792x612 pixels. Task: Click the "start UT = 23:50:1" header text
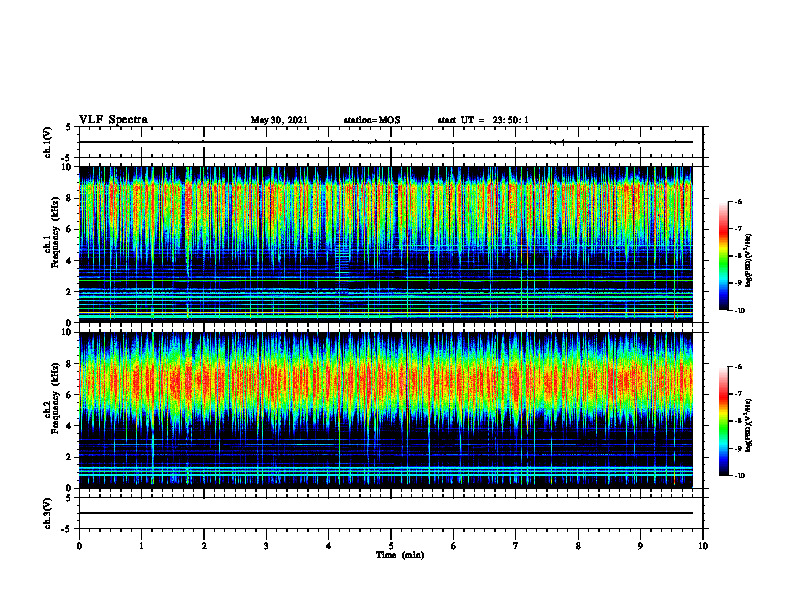[483, 120]
